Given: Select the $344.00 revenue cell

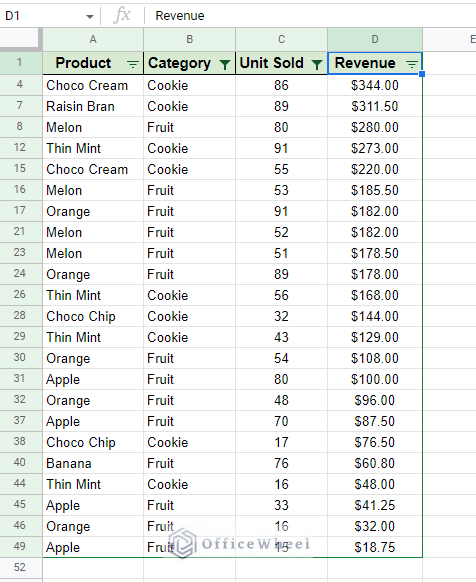Looking at the screenshot, I should (x=375, y=85).
